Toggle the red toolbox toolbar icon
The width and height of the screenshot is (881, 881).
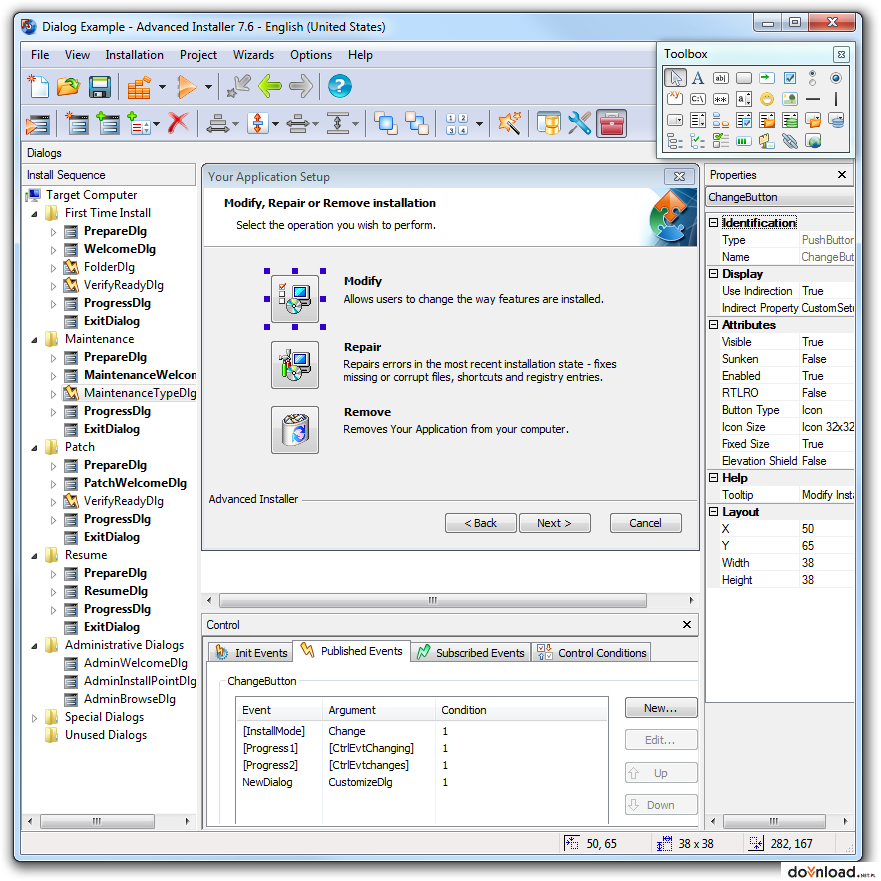click(x=611, y=123)
